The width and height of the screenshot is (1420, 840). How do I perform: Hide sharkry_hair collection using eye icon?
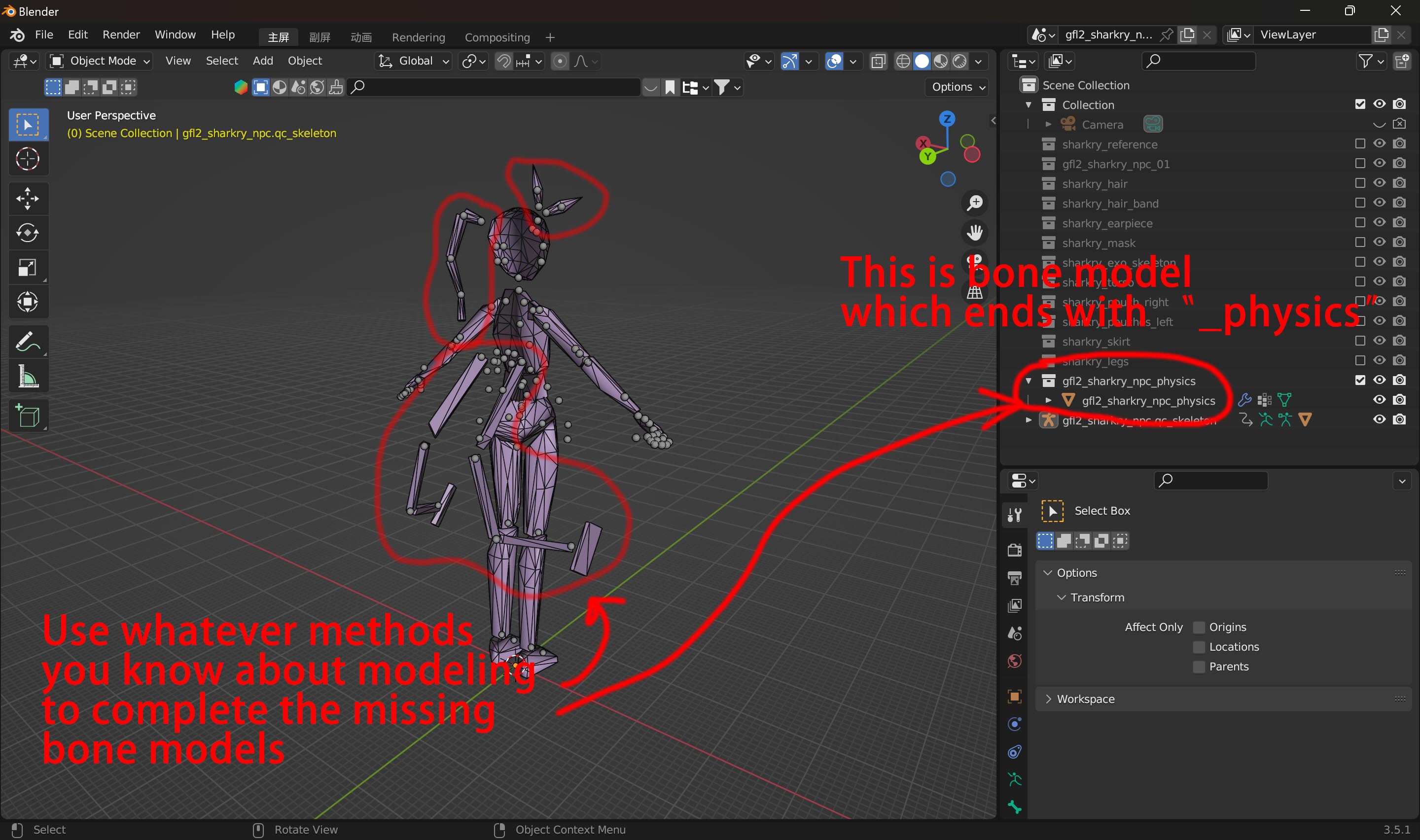click(1379, 183)
